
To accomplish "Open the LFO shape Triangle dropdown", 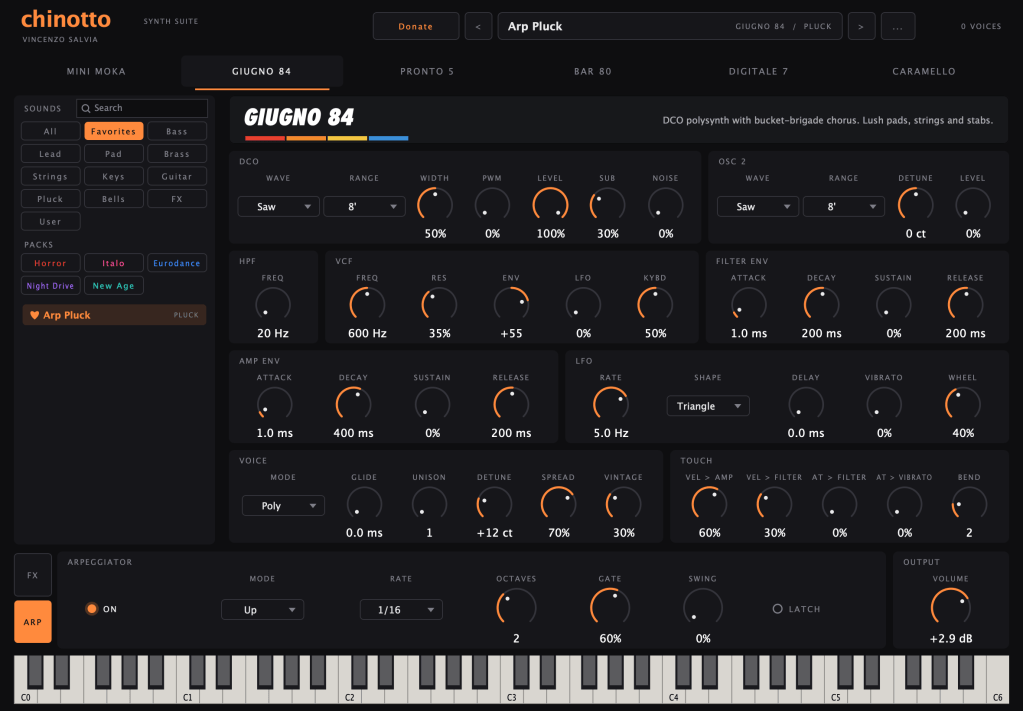I will click(708, 406).
